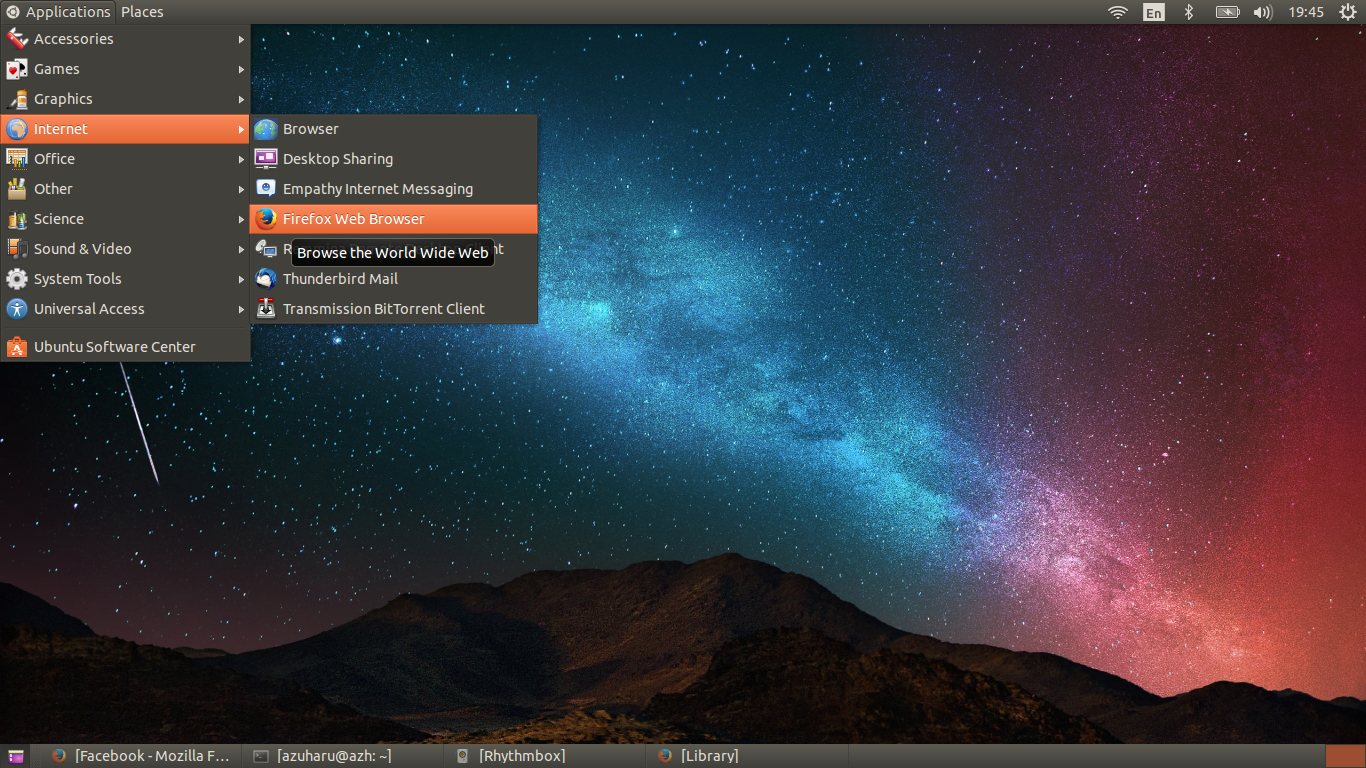Select Transmission BitTorrent Client entry

(x=394, y=309)
